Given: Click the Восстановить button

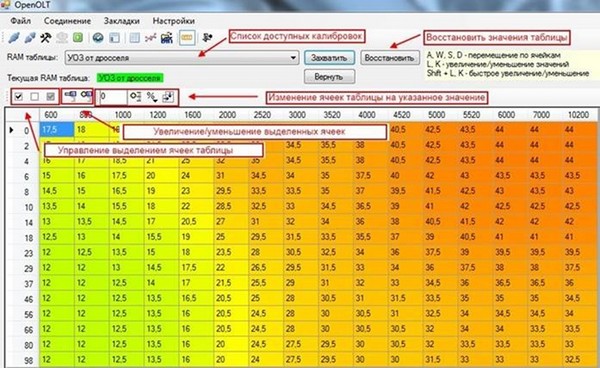Looking at the screenshot, I should tap(390, 58).
